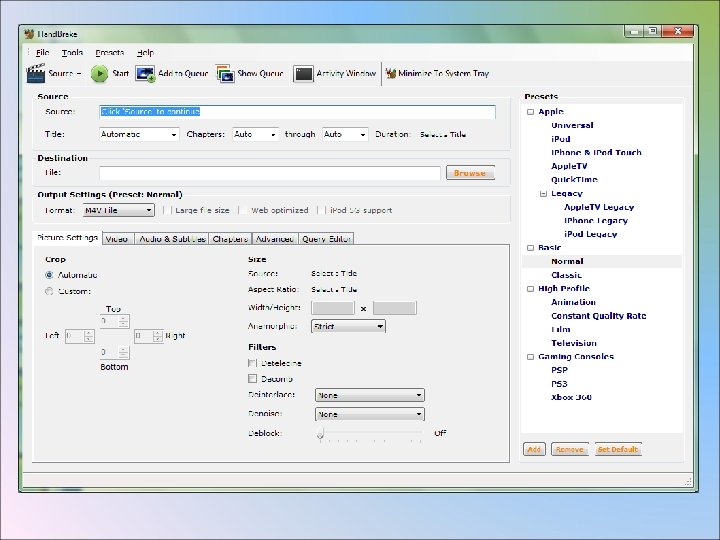Open the Tools menu
The image size is (720, 540).
72,52
